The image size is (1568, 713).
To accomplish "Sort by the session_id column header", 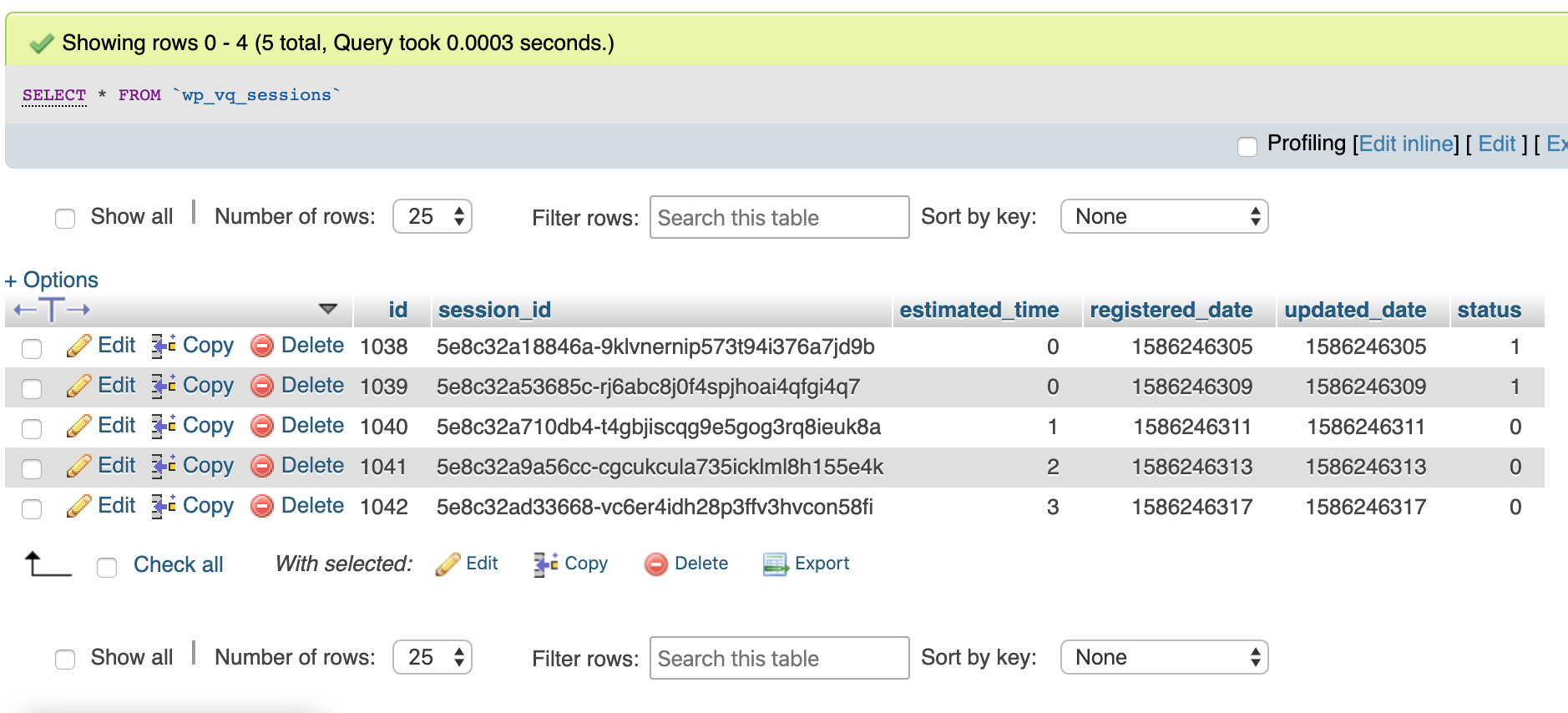I will 495,310.
